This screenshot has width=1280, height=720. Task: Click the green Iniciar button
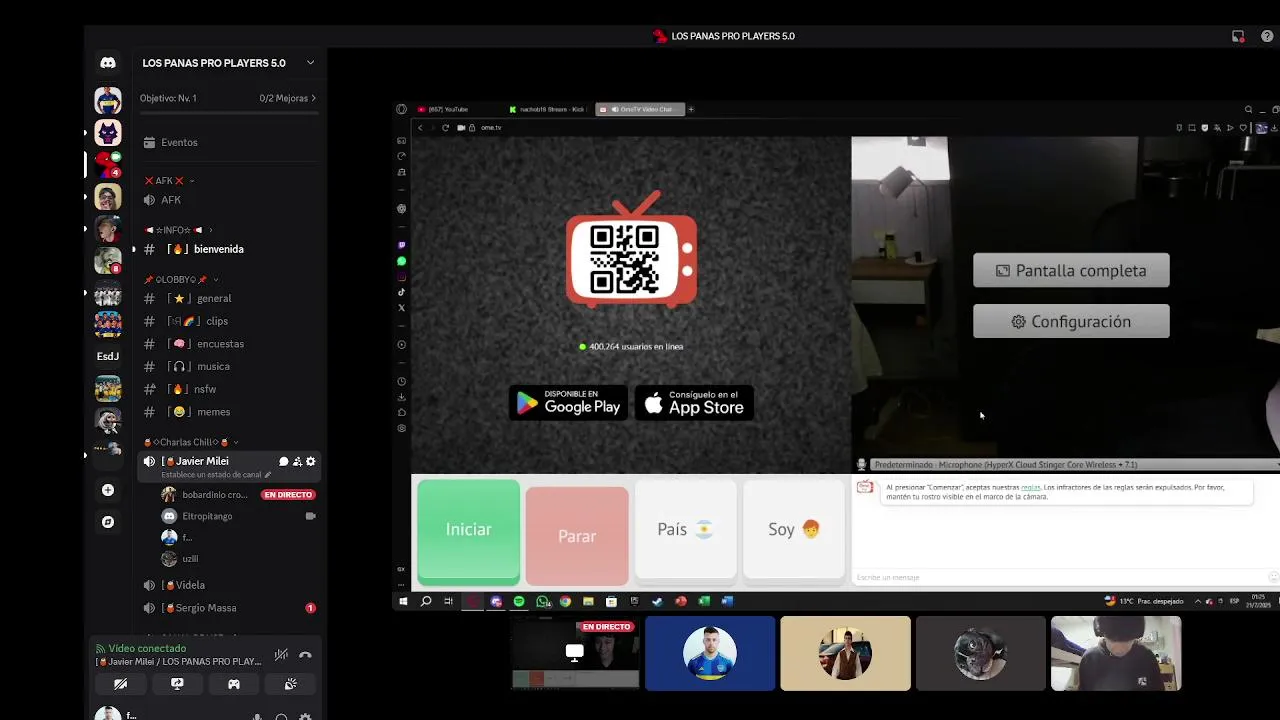tap(468, 530)
